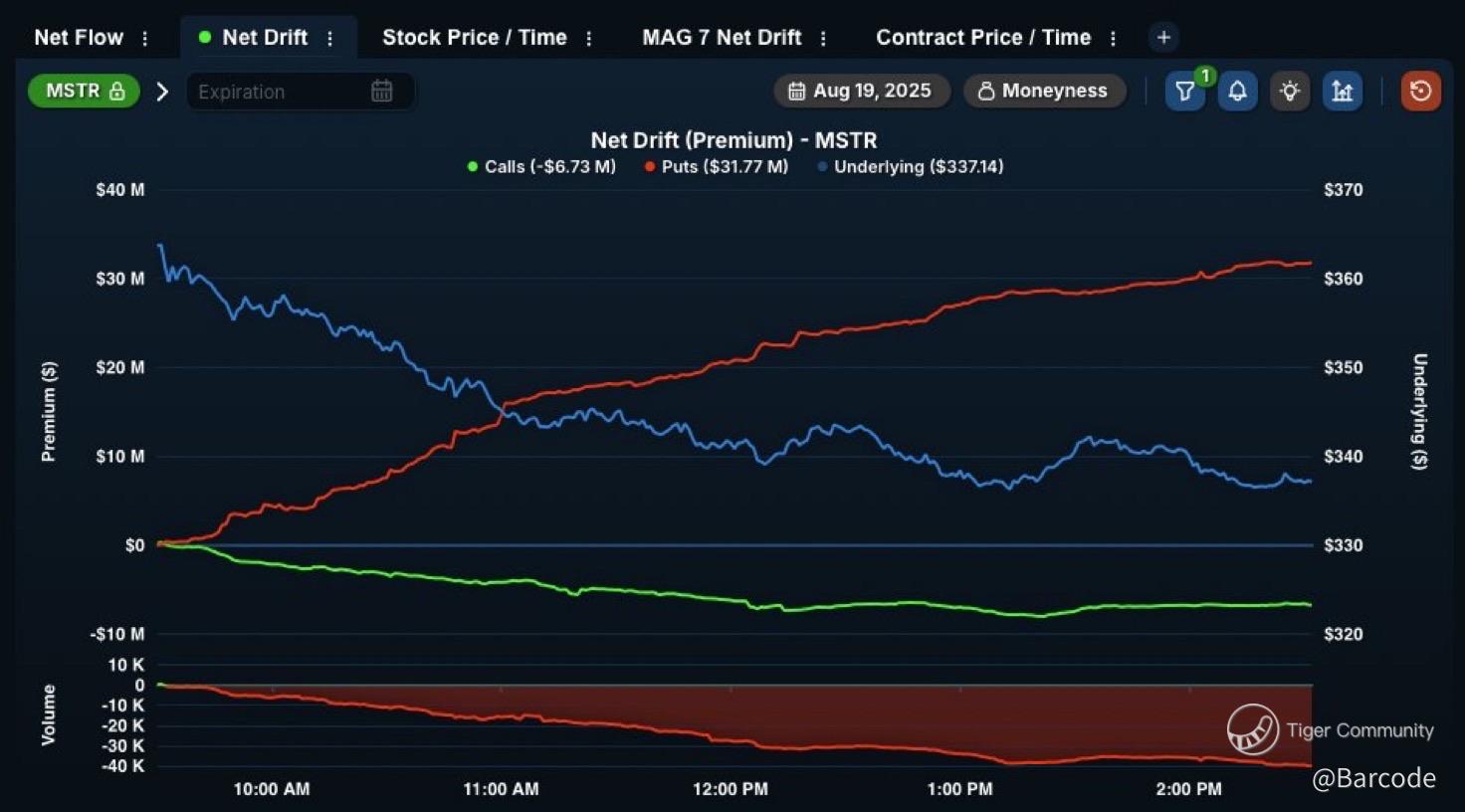Open the Aug 19, 2025 date picker

point(861,92)
